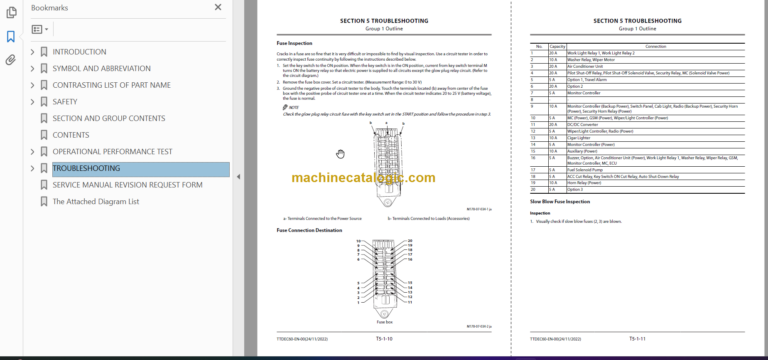Go to SYMBOL AND ABBREVIATION bookmark

point(101,69)
